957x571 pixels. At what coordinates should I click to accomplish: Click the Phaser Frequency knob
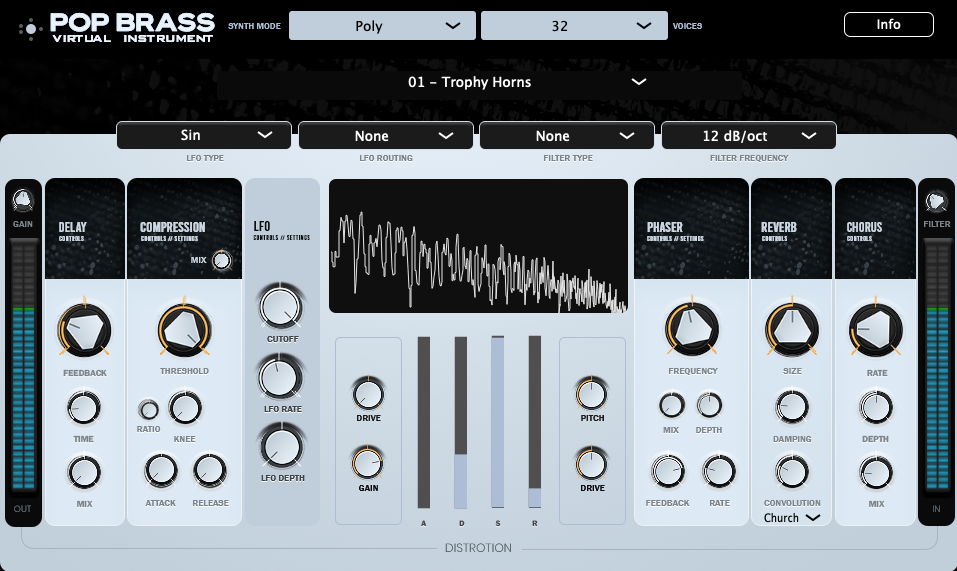(x=692, y=329)
